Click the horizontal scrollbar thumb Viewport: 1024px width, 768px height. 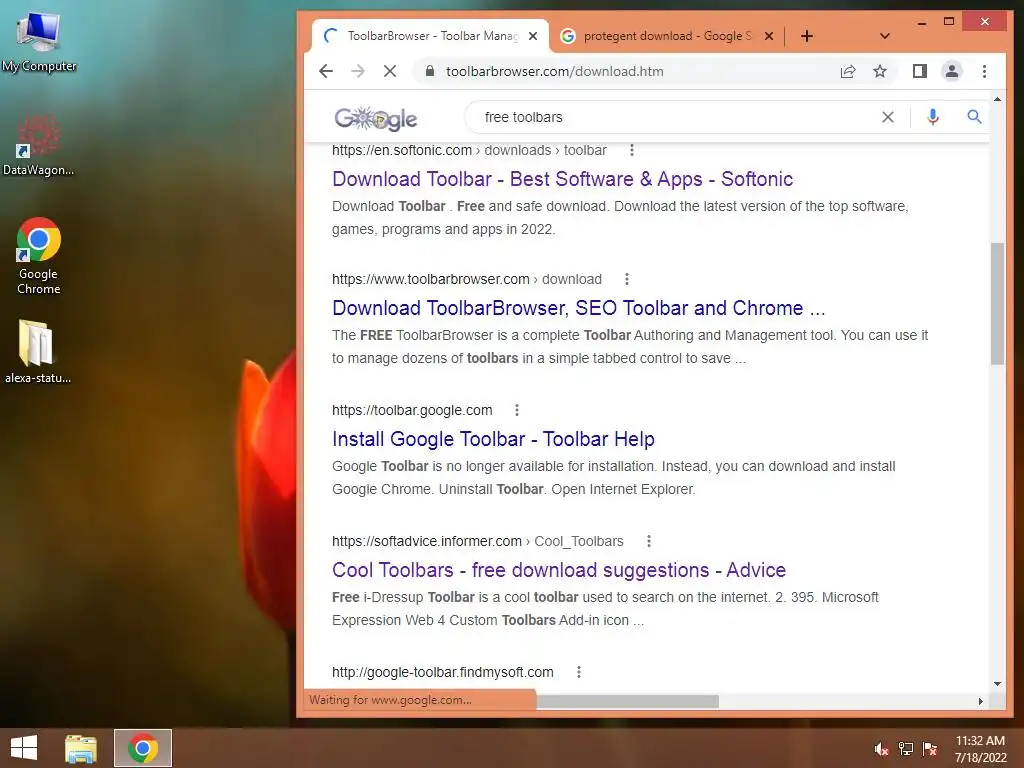coord(627,701)
